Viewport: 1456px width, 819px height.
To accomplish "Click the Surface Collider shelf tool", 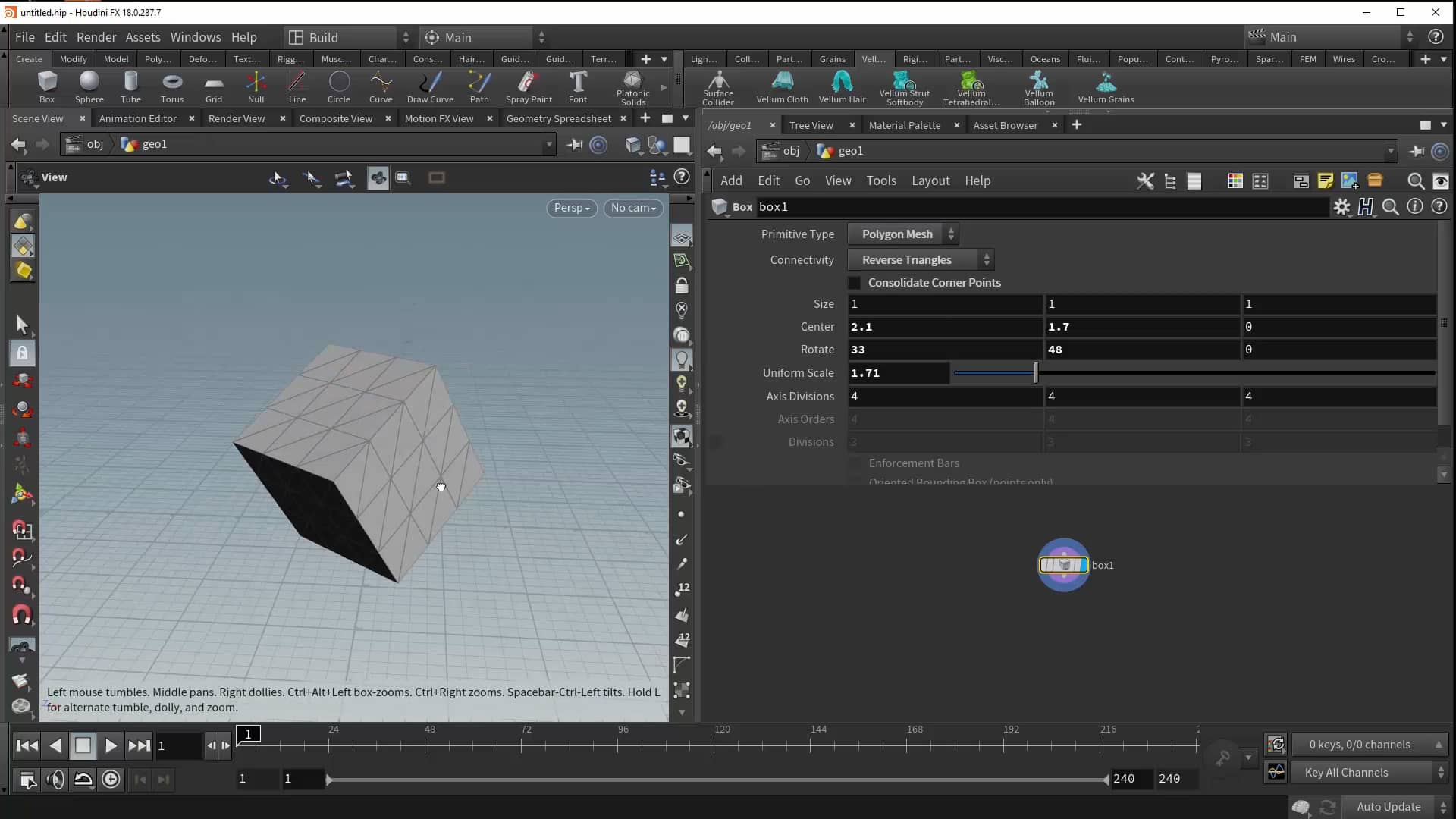I will click(717, 88).
